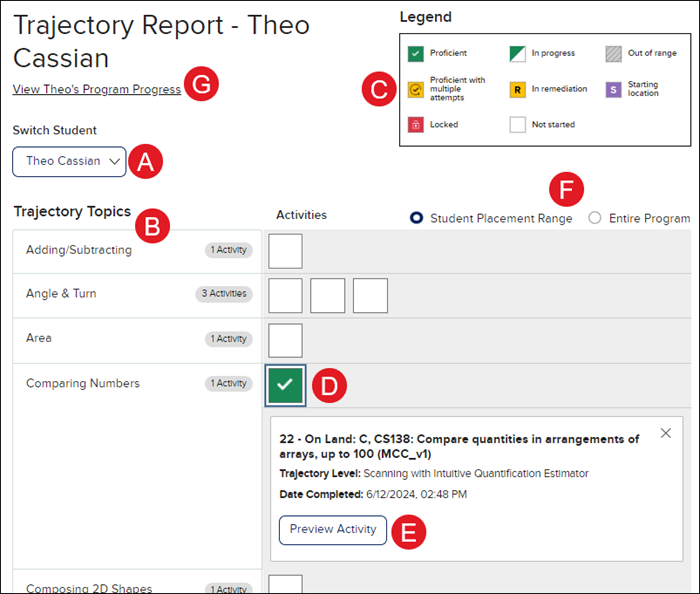Click the Proficient with multiple attempts icon

click(x=415, y=90)
